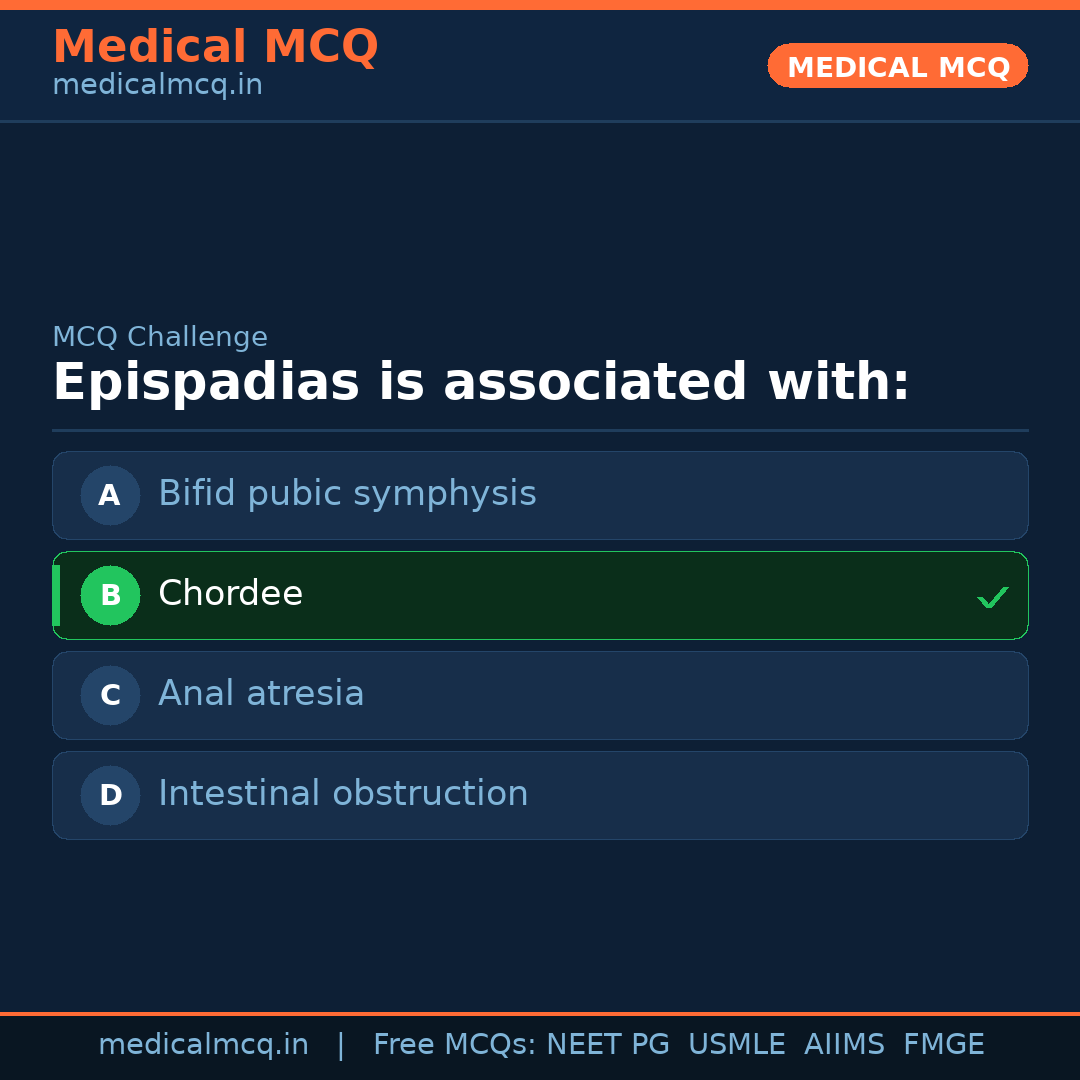This screenshot has width=1080, height=1080.
Task: Click the letter D circle icon
Action: (x=110, y=795)
